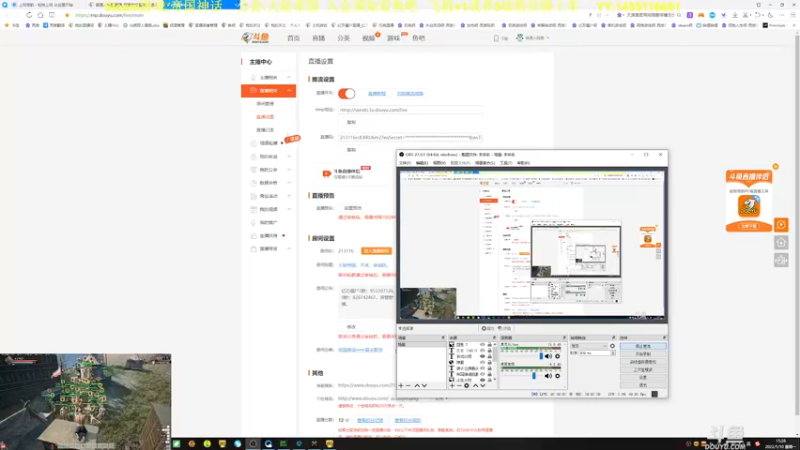Screen dimensions: 800x450
Task: Close the Douyu companion floating card
Action: (776, 167)
